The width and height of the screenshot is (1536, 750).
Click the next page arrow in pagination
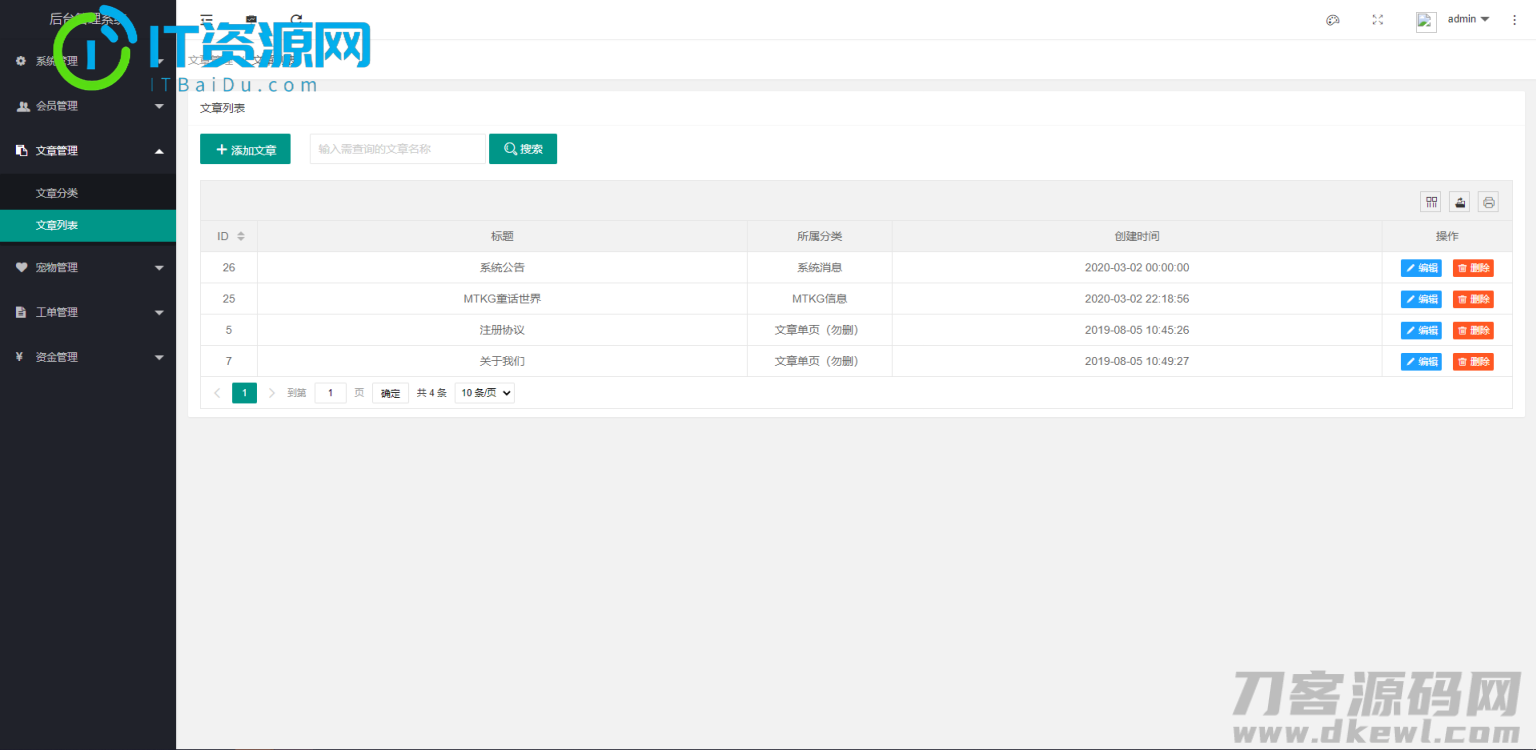pyautogui.click(x=272, y=393)
